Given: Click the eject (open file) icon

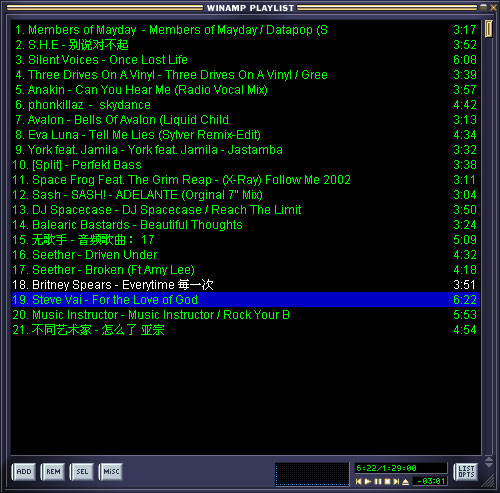Looking at the screenshot, I should click(x=406, y=481).
